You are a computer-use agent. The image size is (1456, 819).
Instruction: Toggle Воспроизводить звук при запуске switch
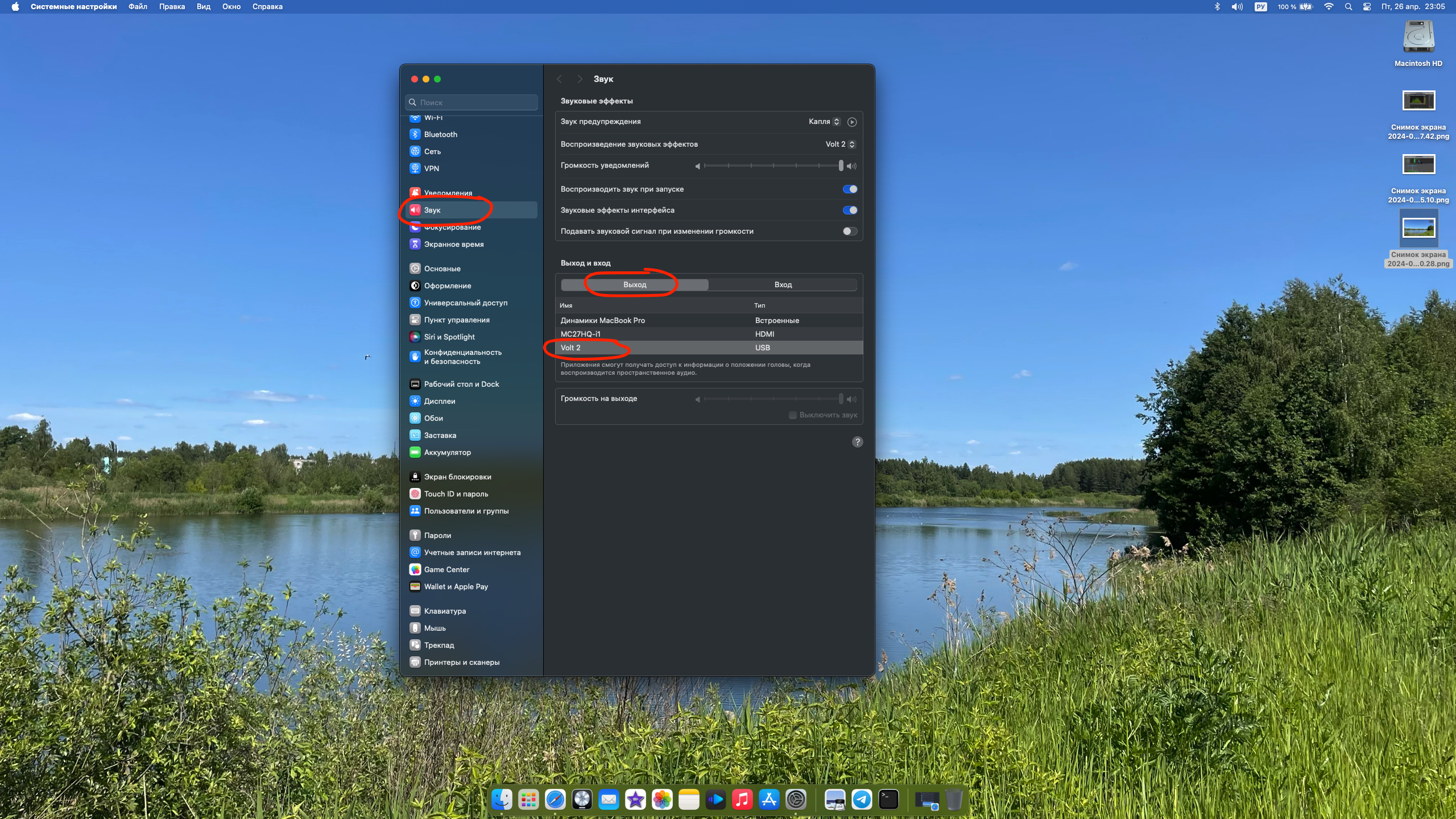coord(850,189)
